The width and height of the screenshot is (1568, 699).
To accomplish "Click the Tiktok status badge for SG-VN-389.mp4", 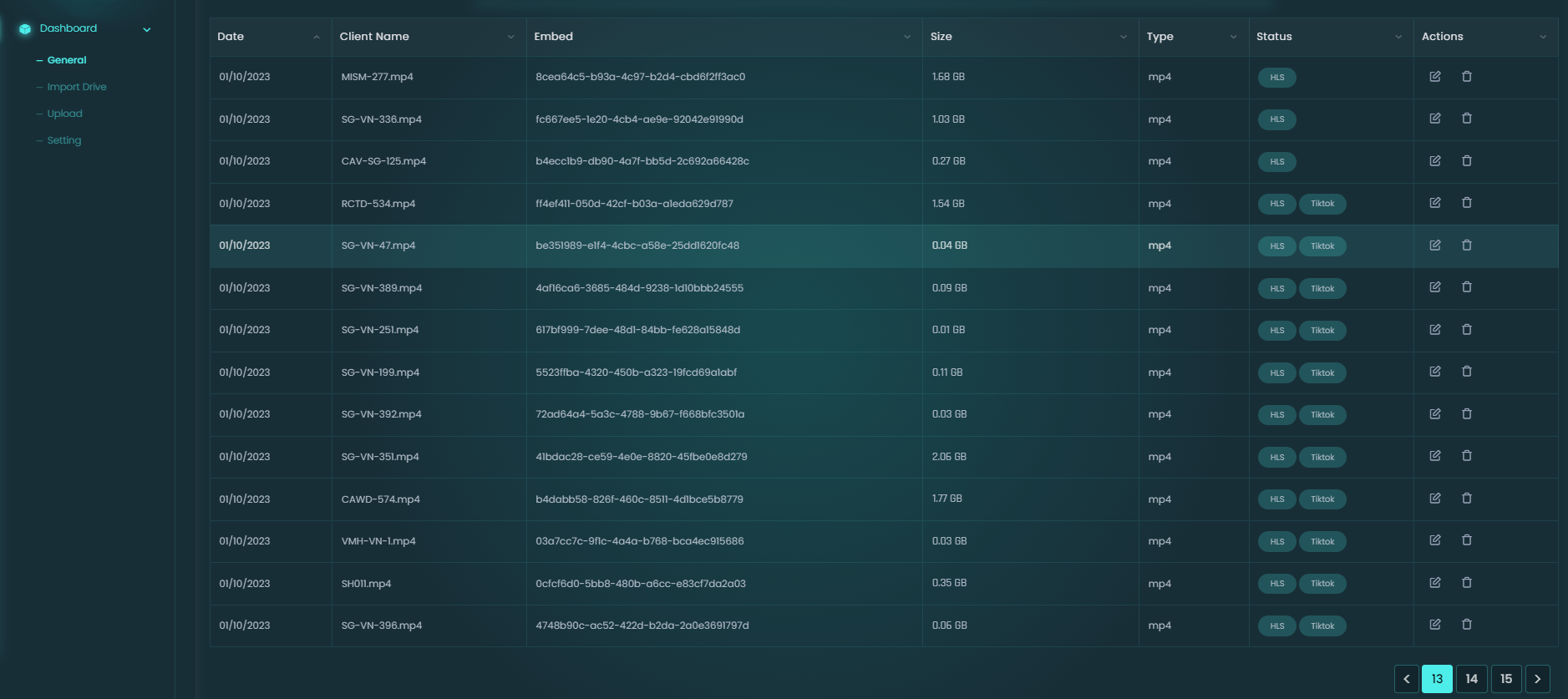I will (1322, 289).
